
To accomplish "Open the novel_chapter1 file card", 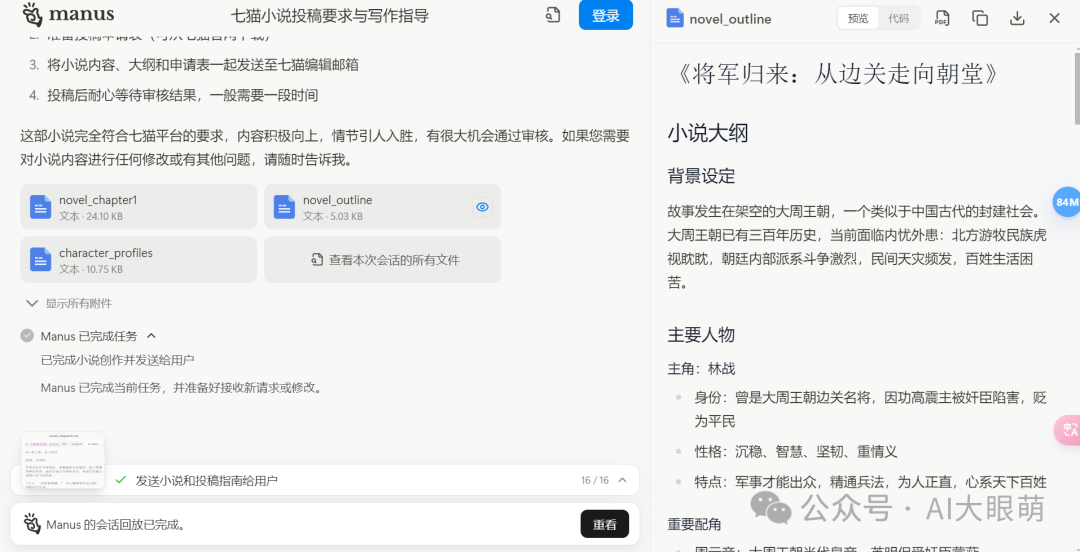I will tap(138, 207).
